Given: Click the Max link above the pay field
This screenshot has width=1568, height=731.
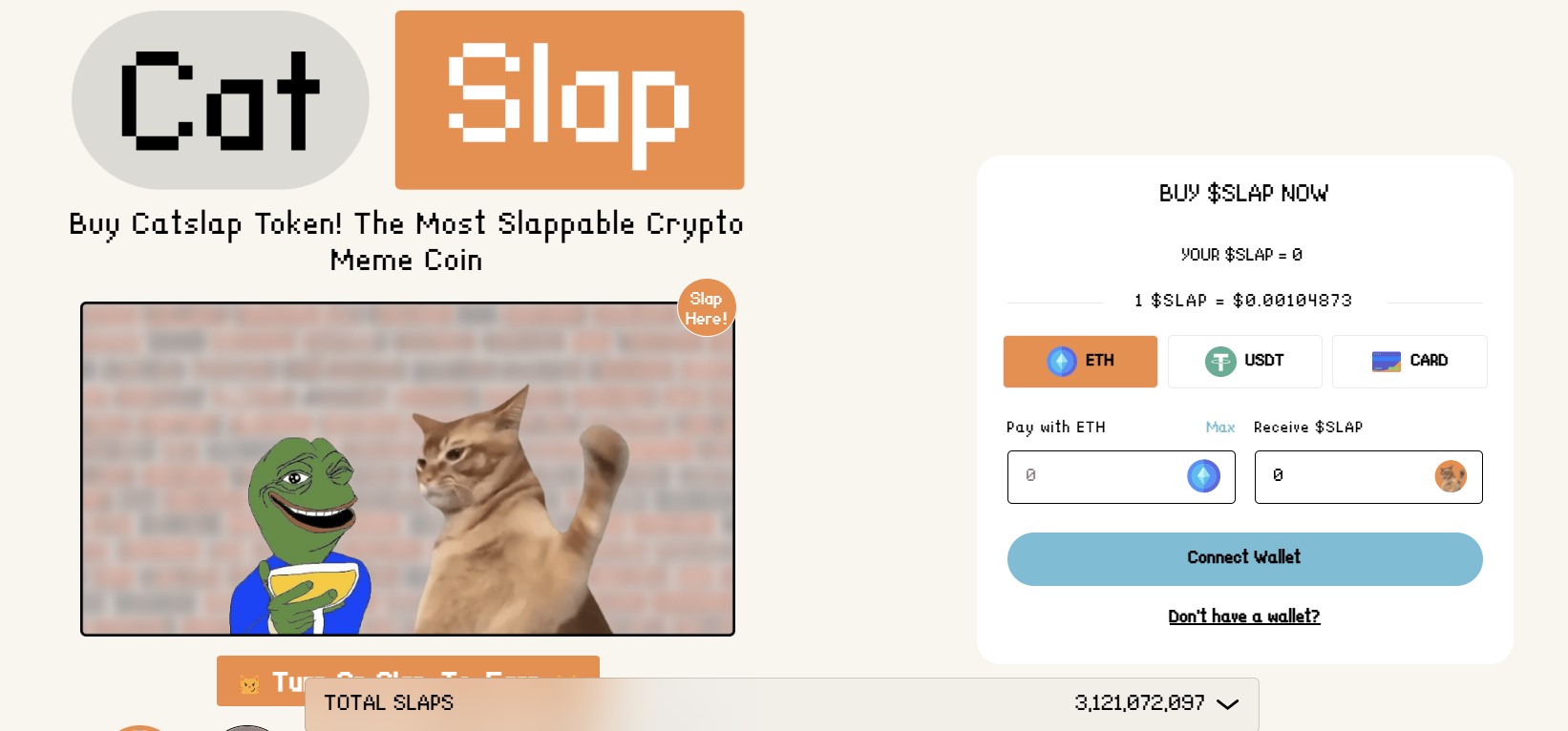Looking at the screenshot, I should 1221,427.
